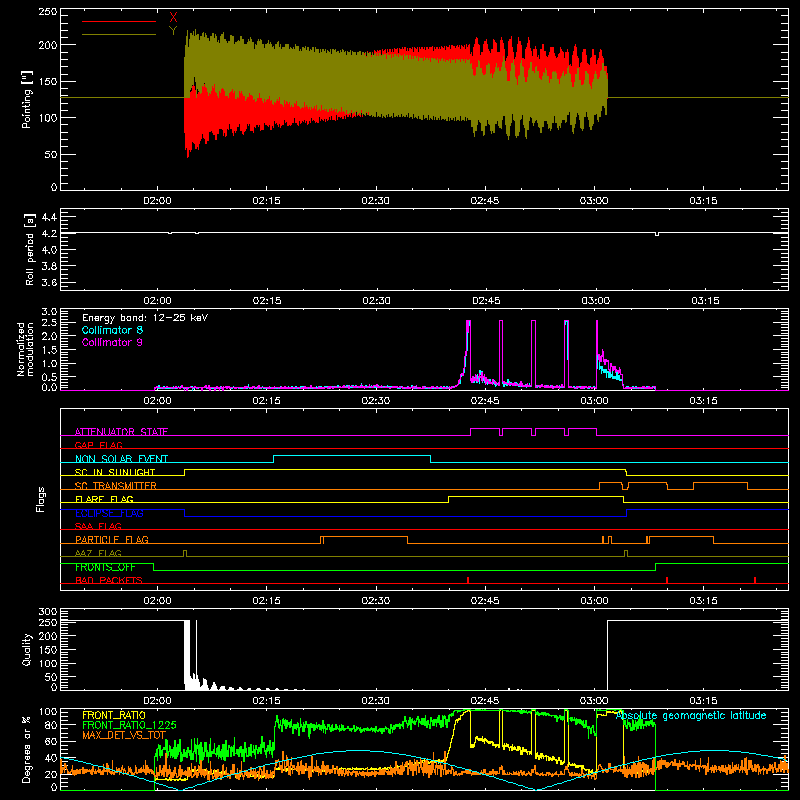Select the NON_SOLAR_EVENT flag label
This screenshot has width=800, height=800.
(121, 459)
